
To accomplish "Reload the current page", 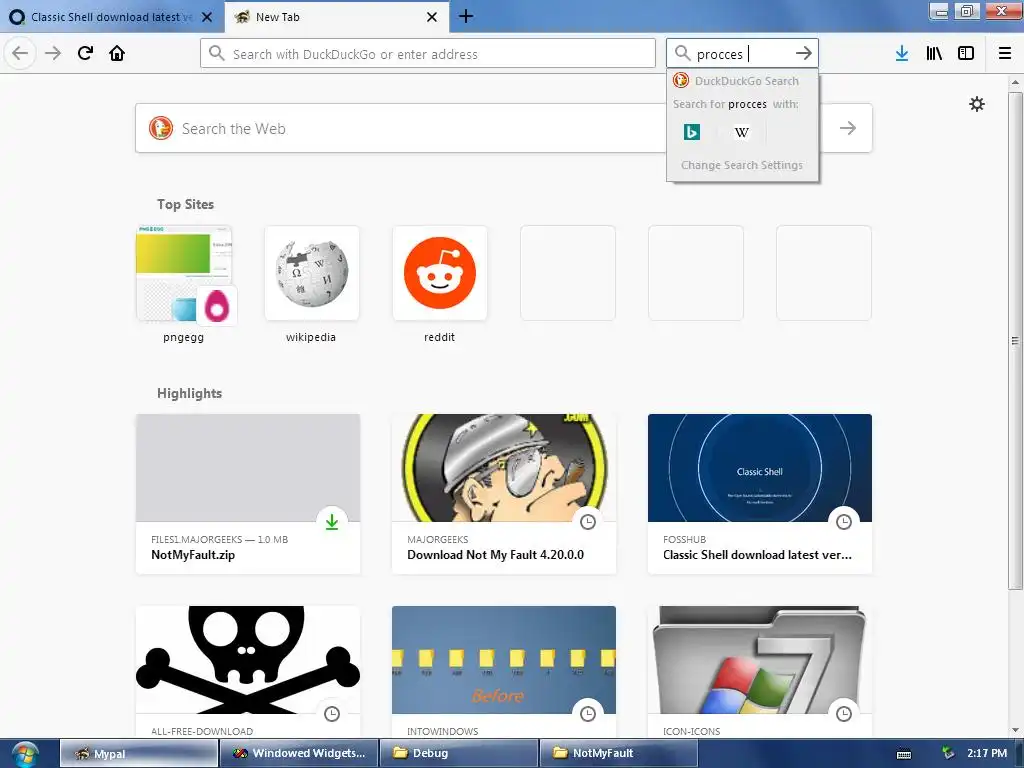I will pyautogui.click(x=86, y=53).
